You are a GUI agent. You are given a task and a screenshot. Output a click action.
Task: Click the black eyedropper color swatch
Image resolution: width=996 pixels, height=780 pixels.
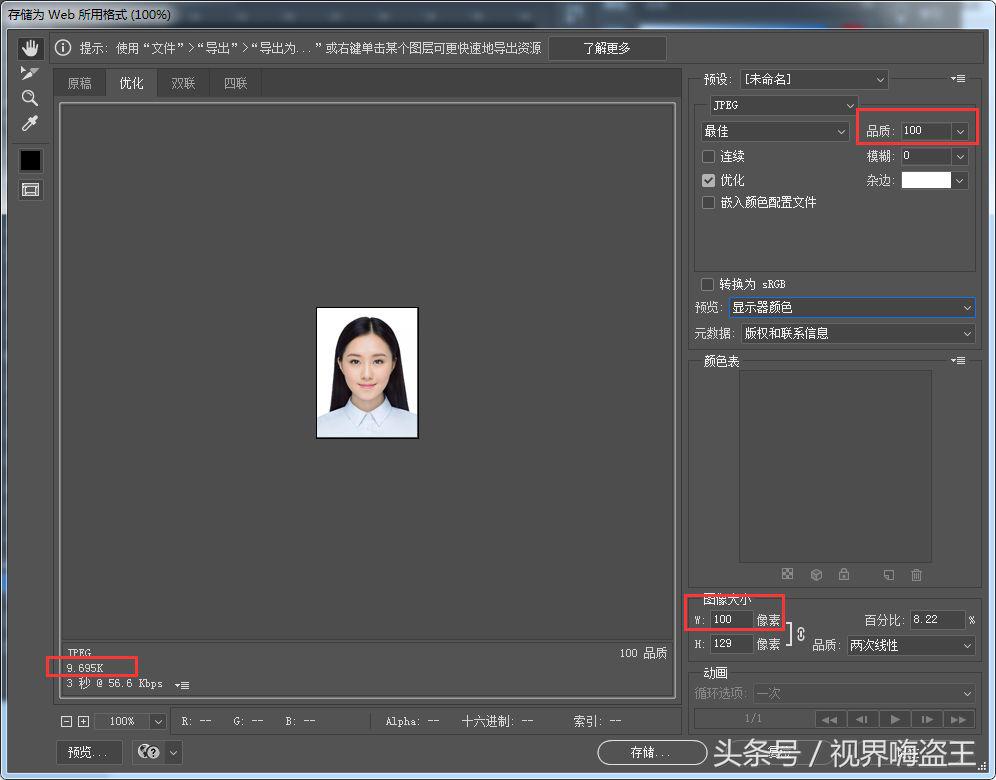pyautogui.click(x=30, y=160)
